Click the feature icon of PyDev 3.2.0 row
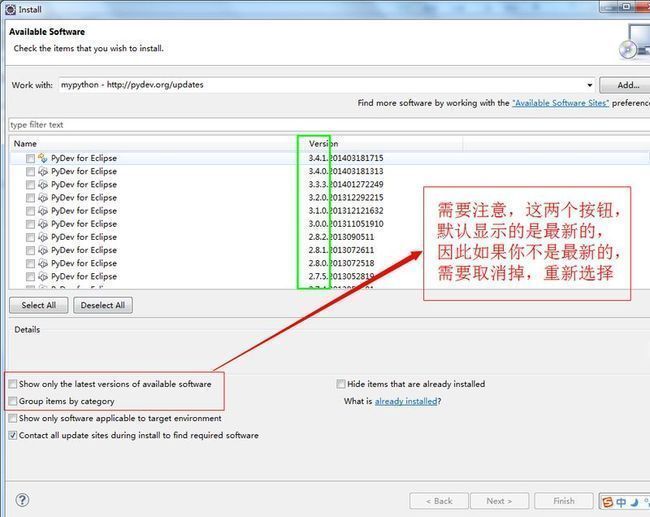This screenshot has height=517, width=650. [x=43, y=198]
